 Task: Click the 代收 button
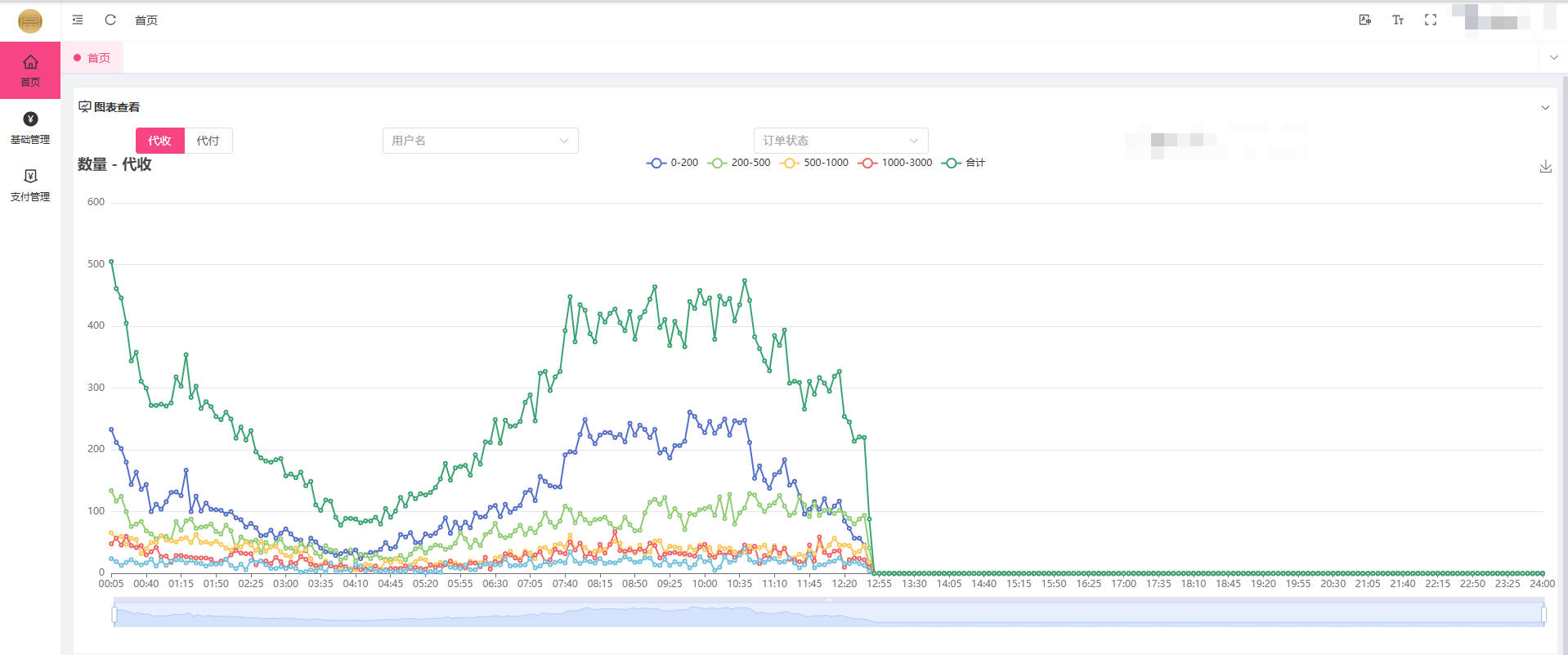pos(159,141)
